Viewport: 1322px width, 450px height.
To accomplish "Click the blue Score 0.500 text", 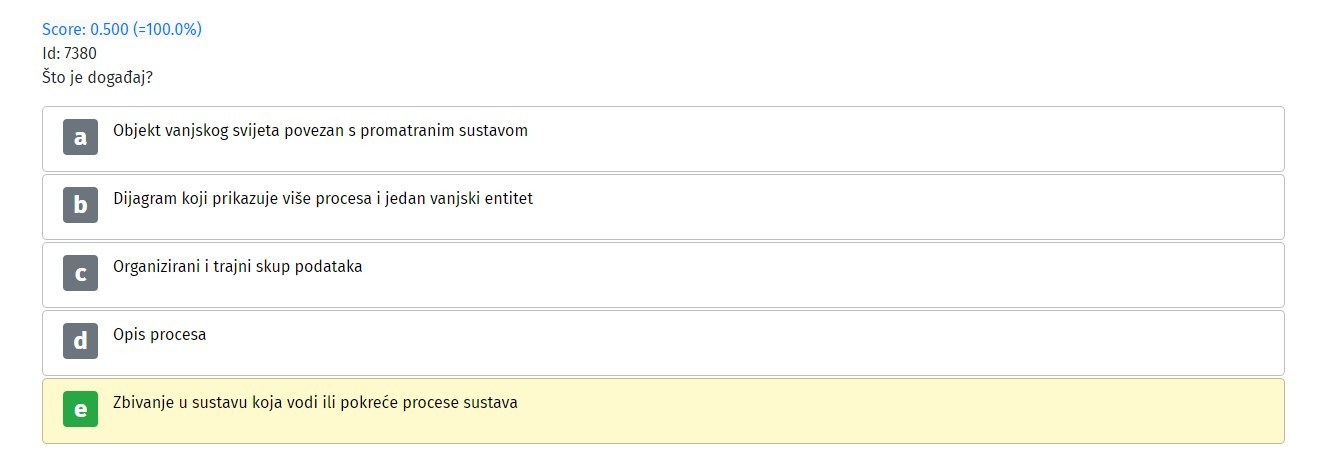I will click(122, 29).
